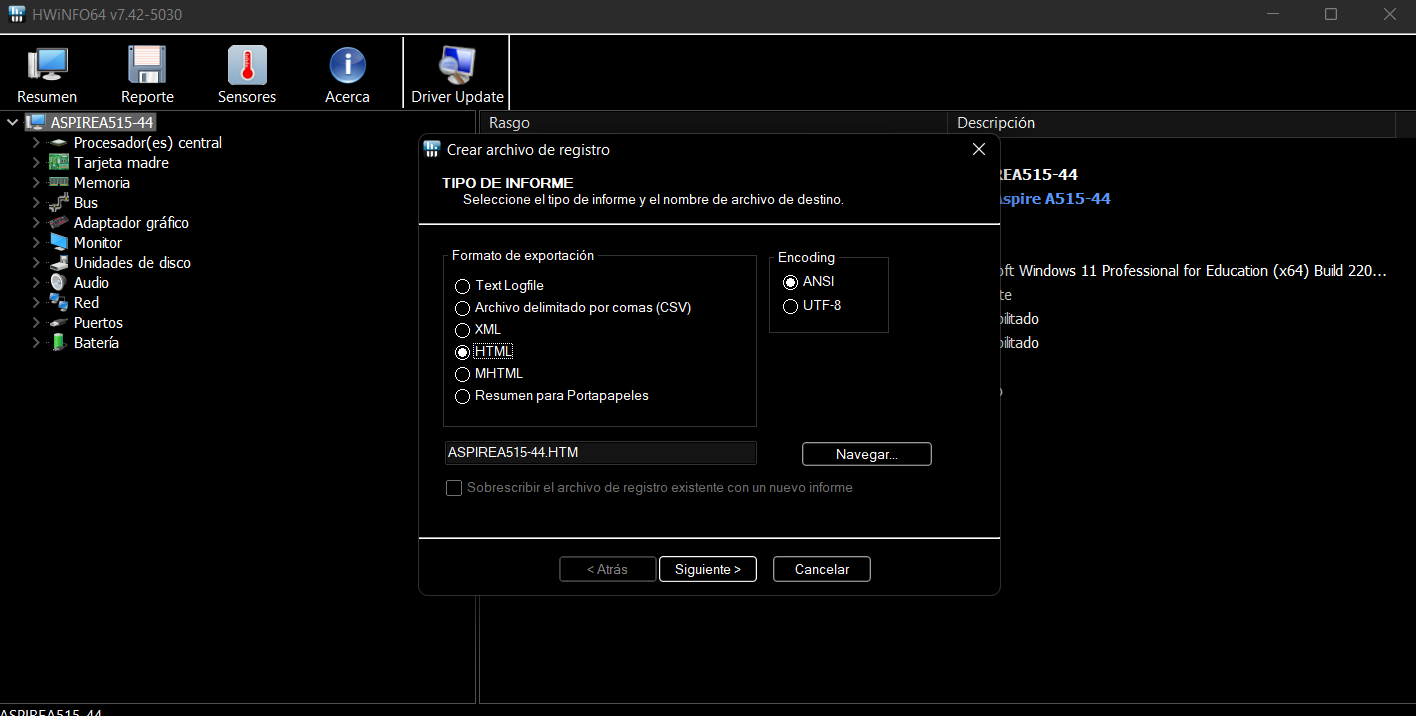Screen dimensions: 1416x716
Task: Toggle the Sobrescribir el archivo de registro checkbox
Action: 454,488
